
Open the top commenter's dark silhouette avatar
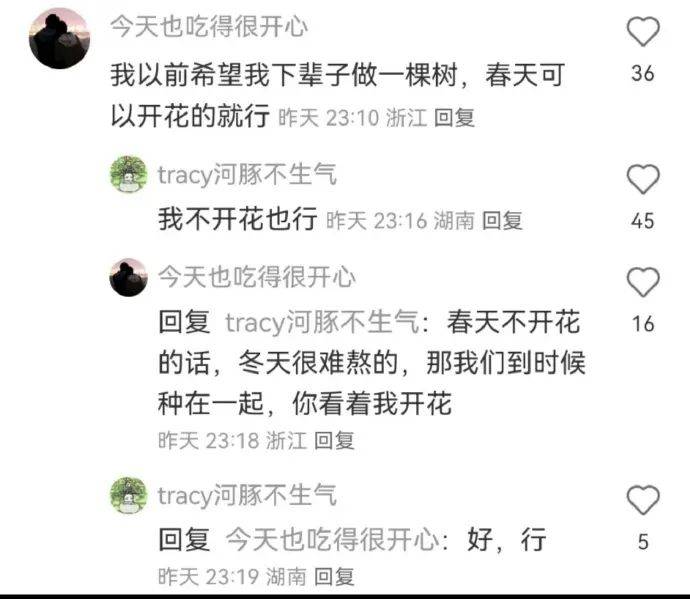(59, 38)
